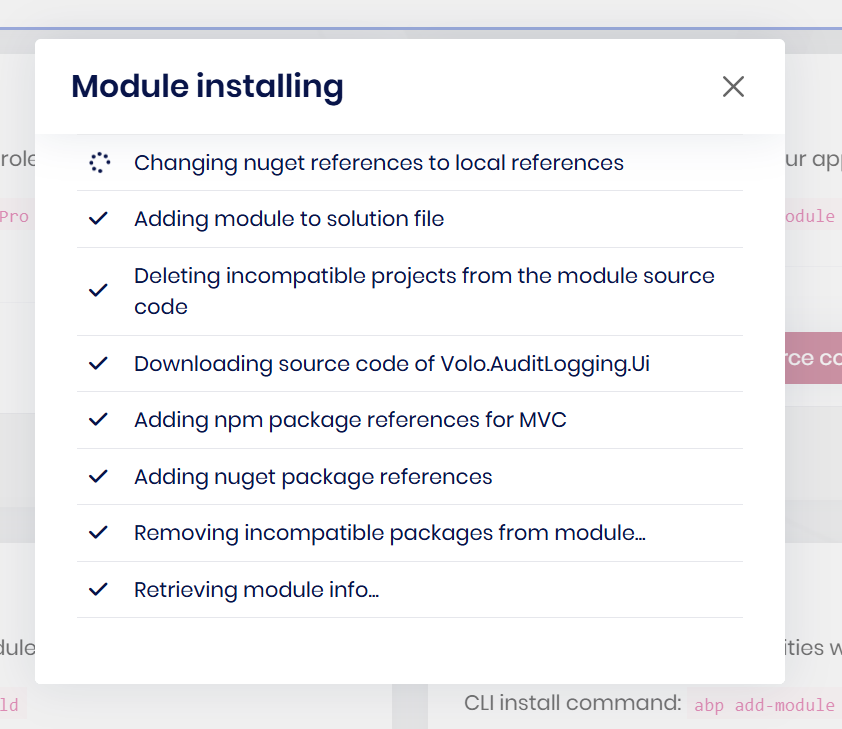Click the pink source code button behind dialog
The image size is (842, 729).
pos(812,357)
